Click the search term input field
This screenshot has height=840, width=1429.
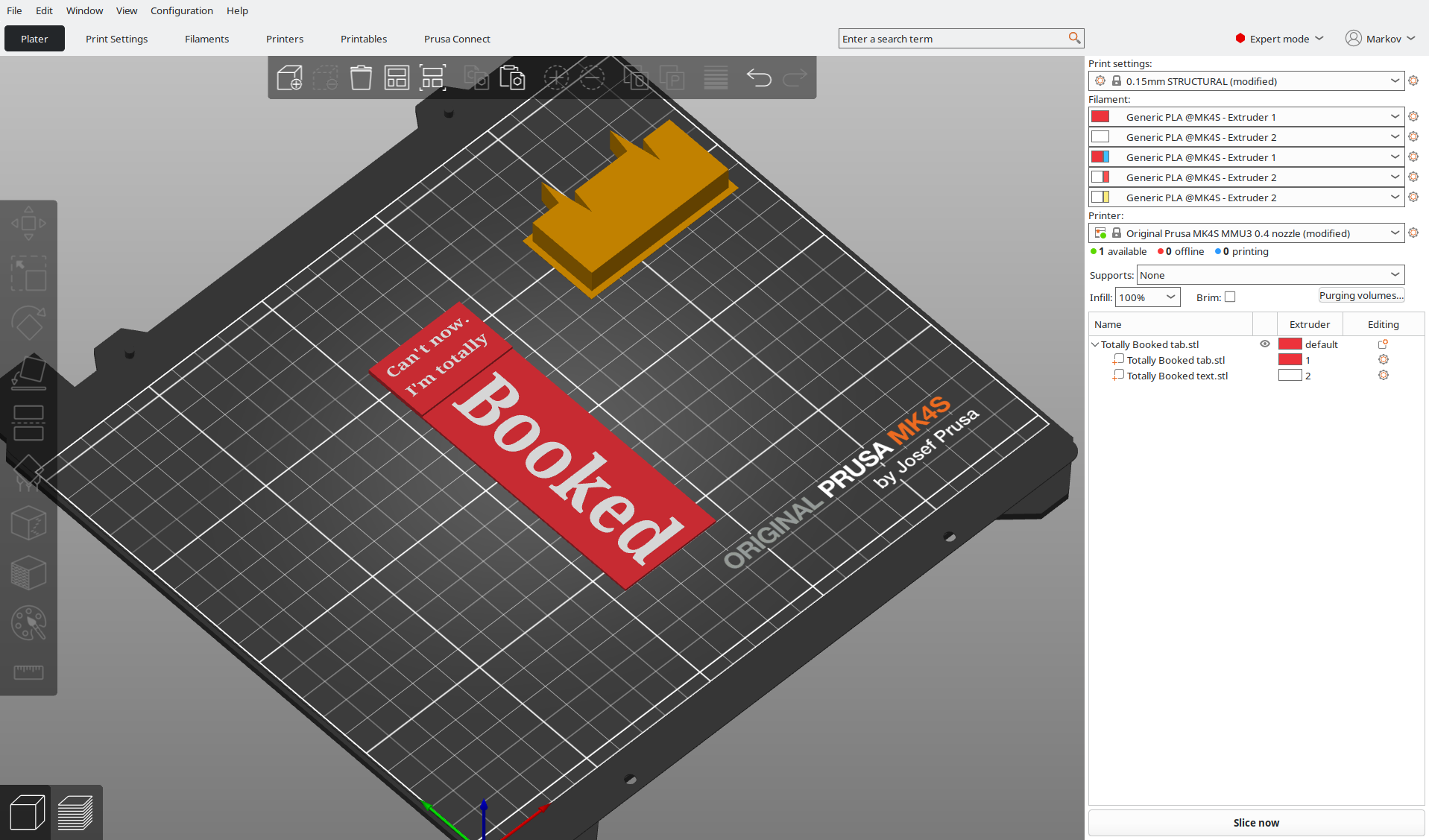pyautogui.click(x=953, y=39)
